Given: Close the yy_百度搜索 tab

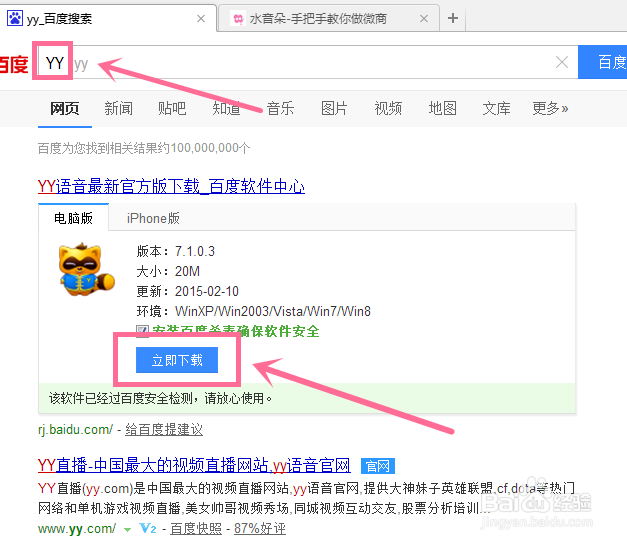Looking at the screenshot, I should click(201, 18).
